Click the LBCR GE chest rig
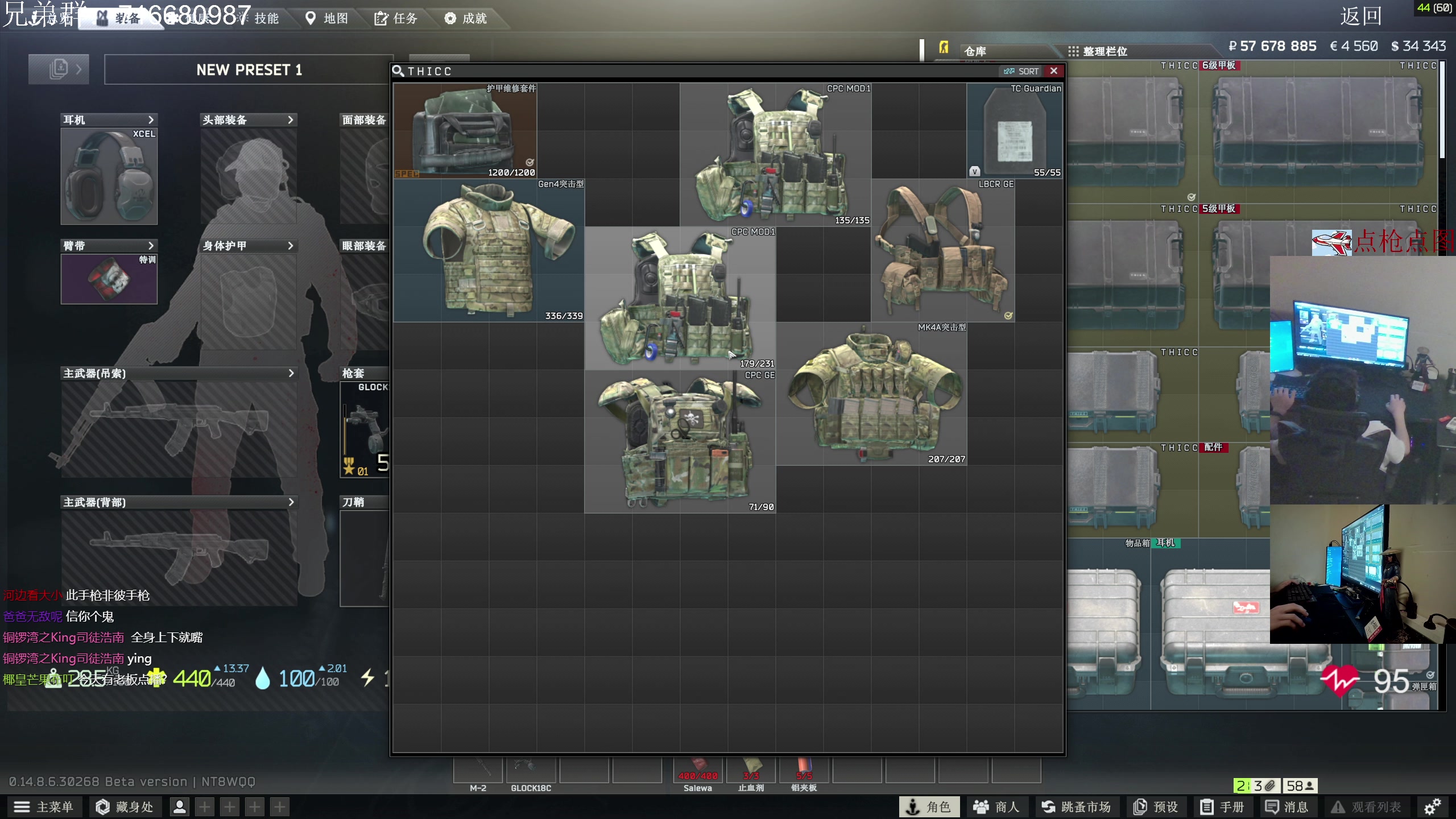Screen dimensions: 1456x819 point(943,250)
